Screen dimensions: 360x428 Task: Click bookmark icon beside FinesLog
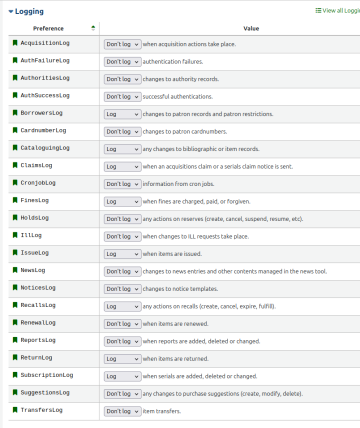coord(15,200)
